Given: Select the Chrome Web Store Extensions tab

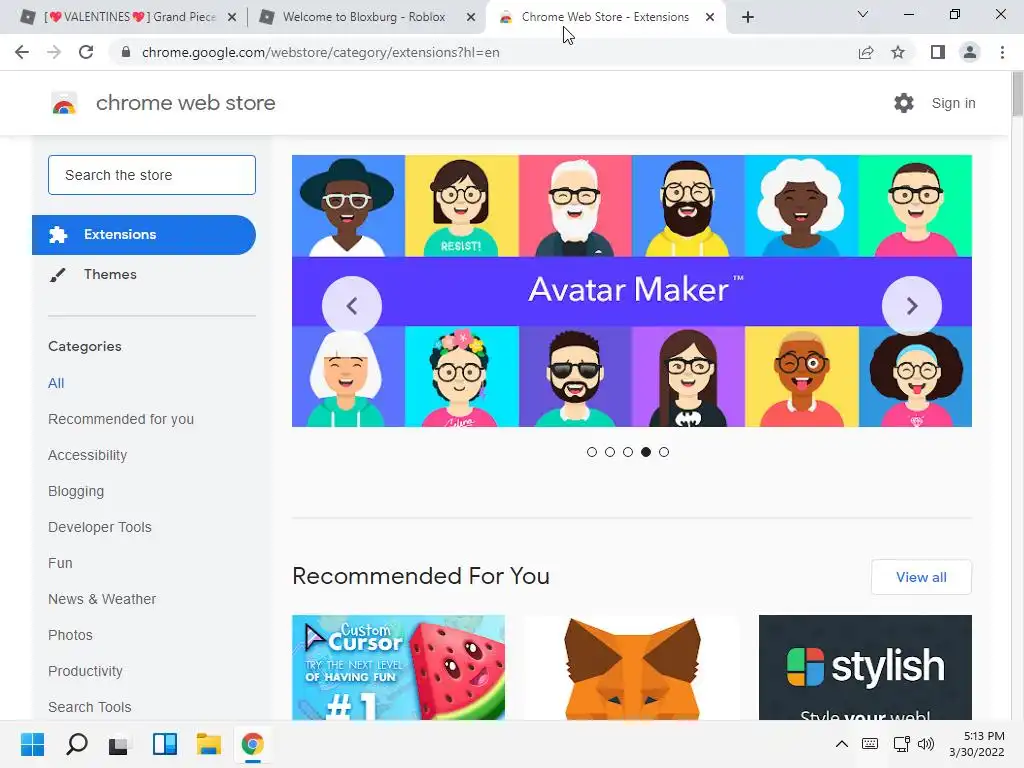Looking at the screenshot, I should tap(604, 17).
